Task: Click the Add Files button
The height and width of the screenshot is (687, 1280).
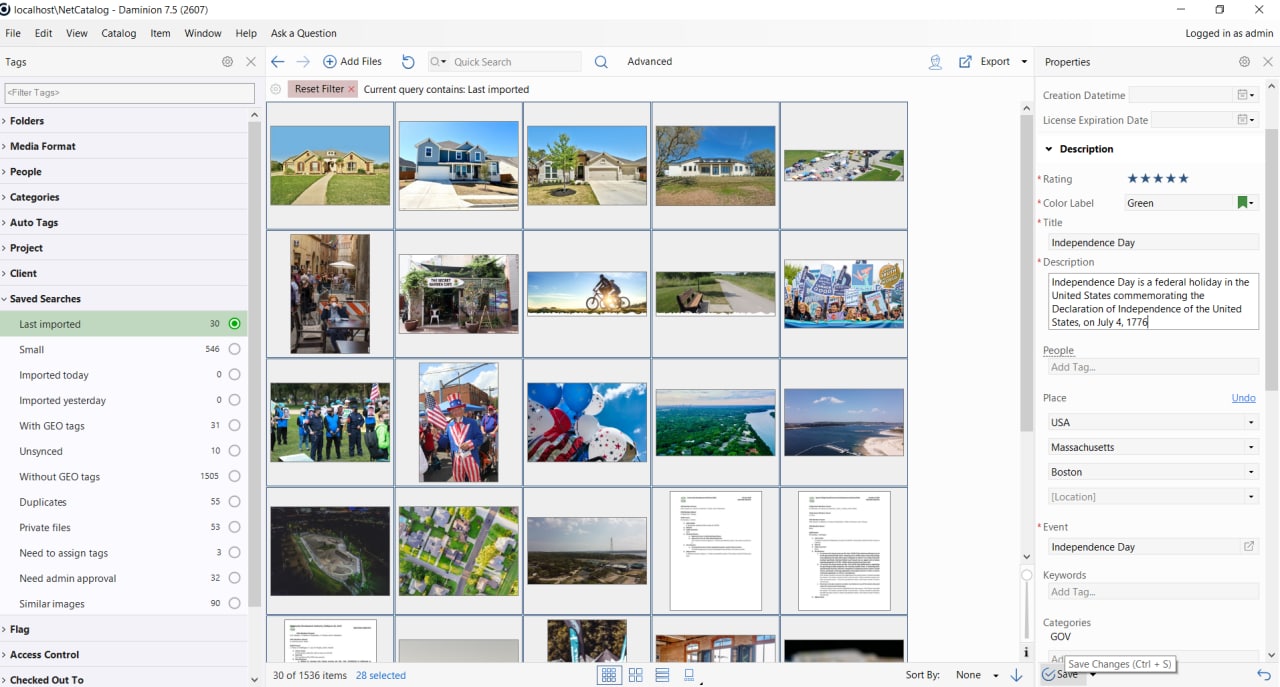Action: point(353,62)
